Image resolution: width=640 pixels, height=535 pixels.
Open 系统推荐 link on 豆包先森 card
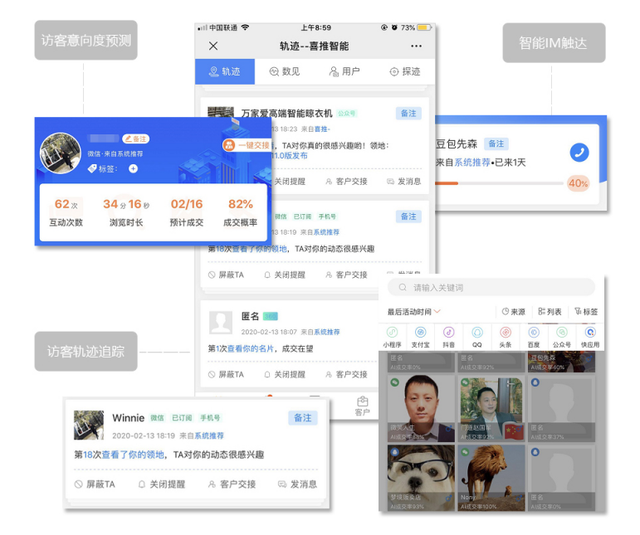[x=472, y=162]
